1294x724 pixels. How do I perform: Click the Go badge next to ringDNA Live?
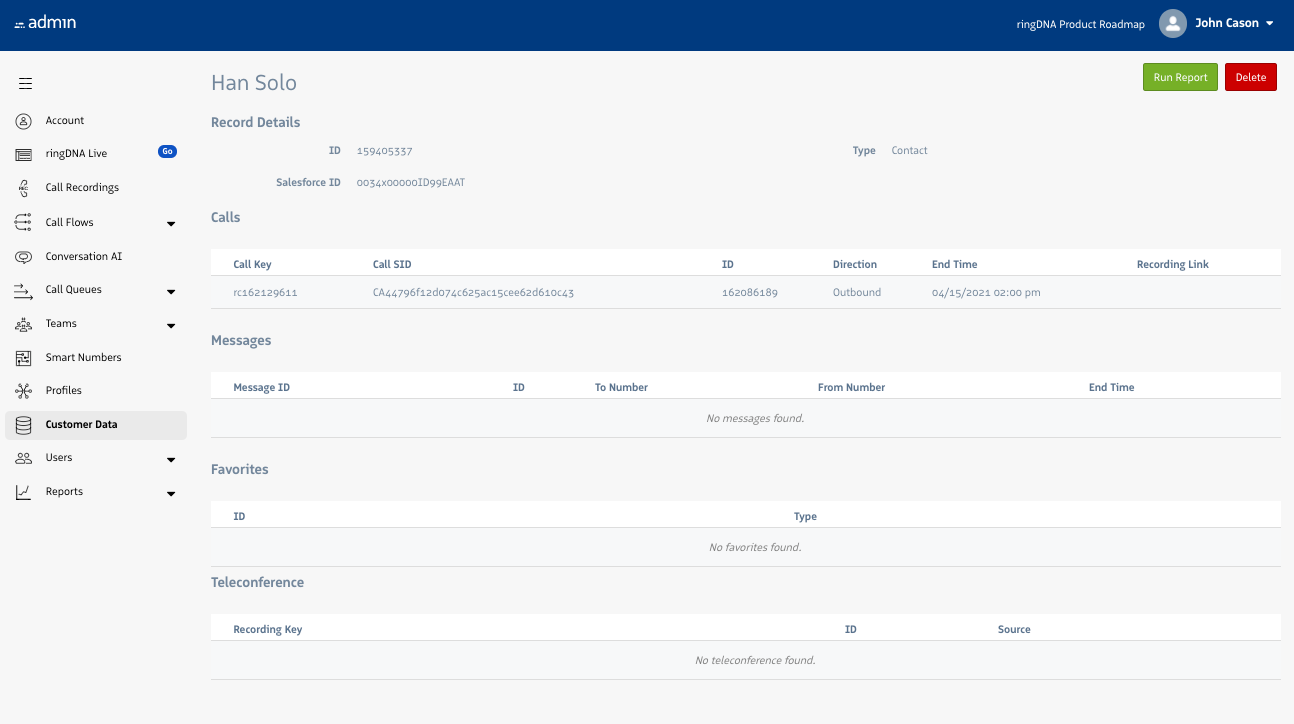(x=167, y=151)
